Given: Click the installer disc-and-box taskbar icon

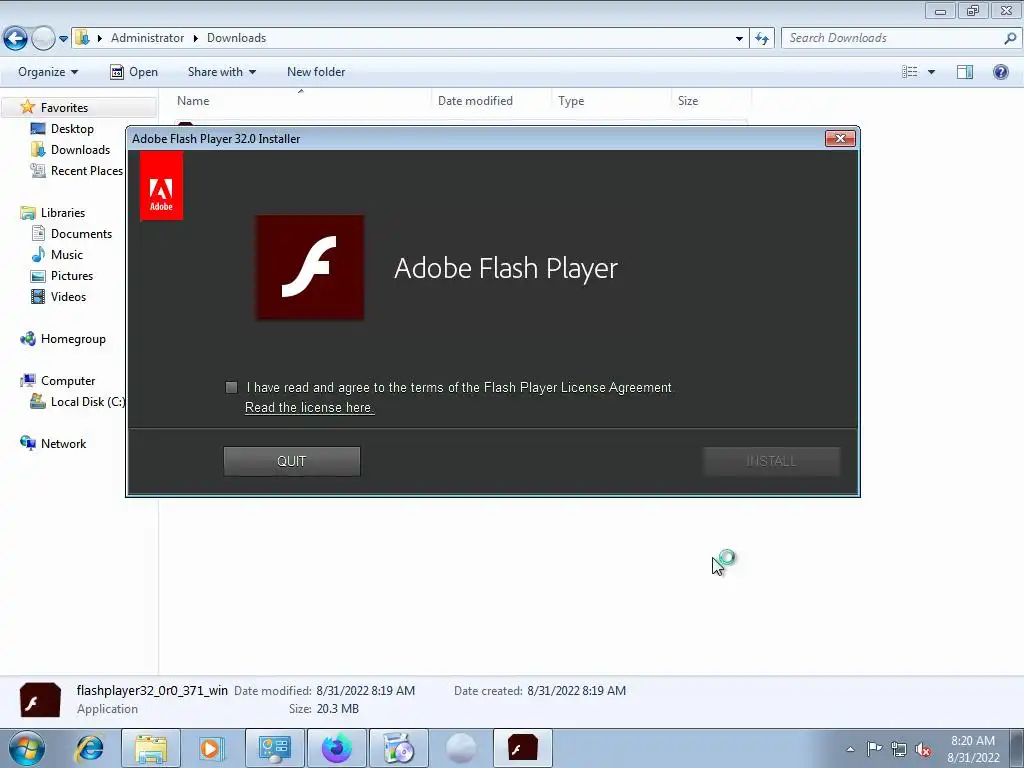Looking at the screenshot, I should (x=399, y=748).
